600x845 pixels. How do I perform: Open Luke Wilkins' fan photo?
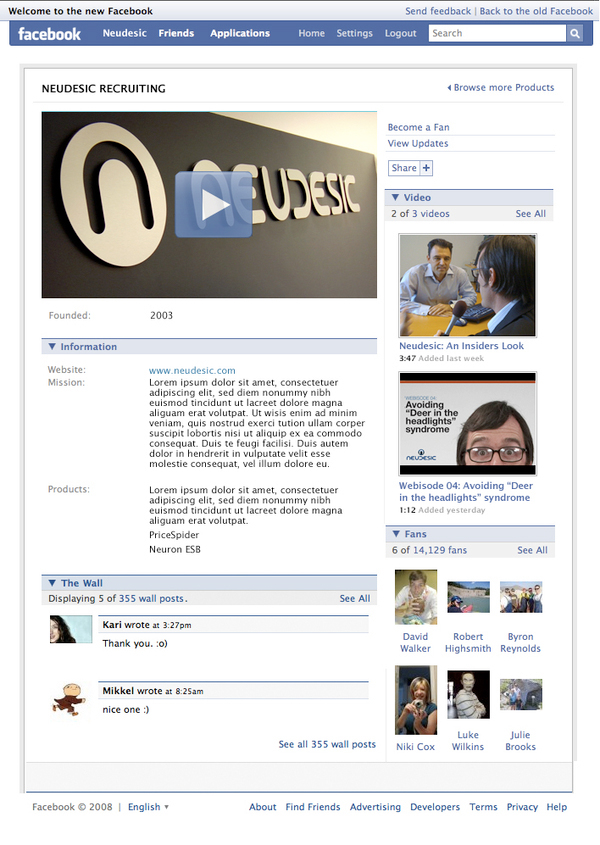pos(468,694)
